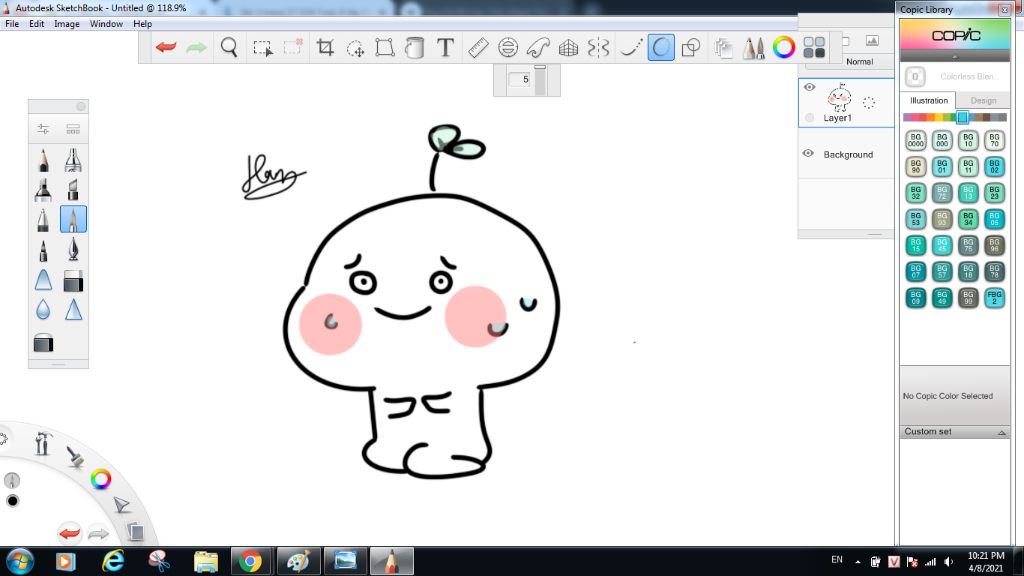This screenshot has width=1024, height=576.
Task: Select the Text tool
Action: point(445,47)
